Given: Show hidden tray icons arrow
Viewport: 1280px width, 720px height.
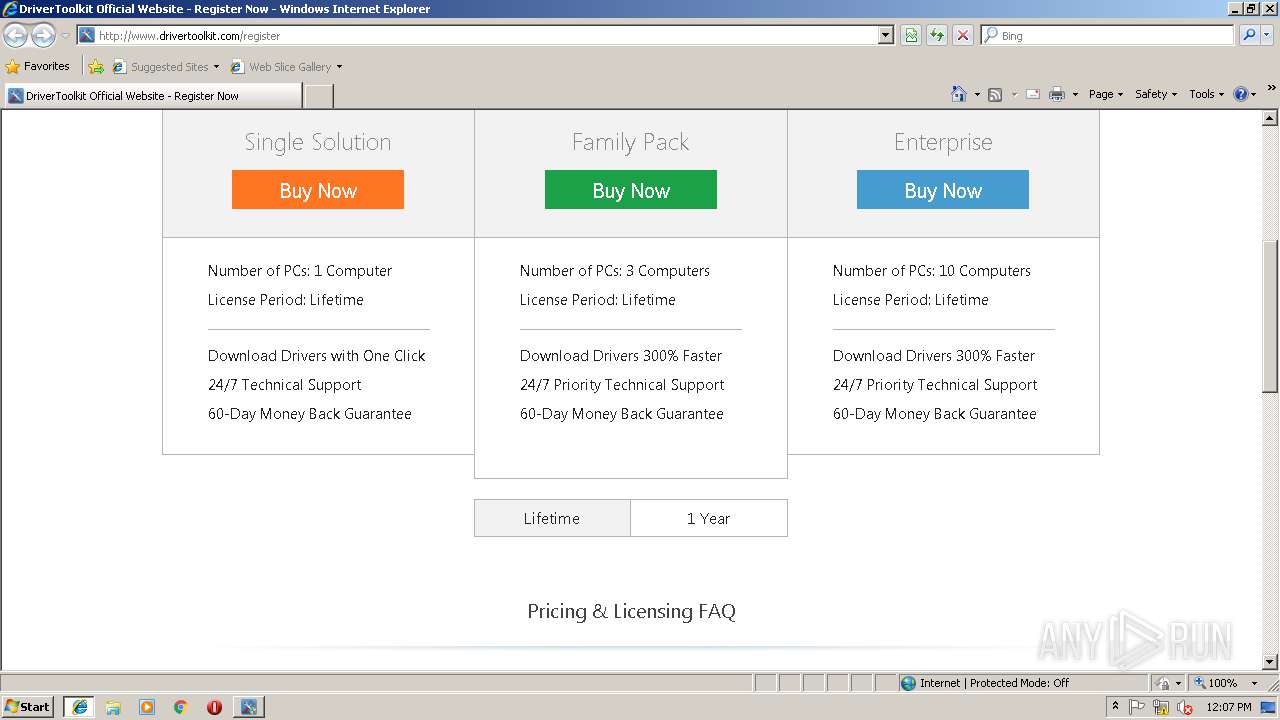Looking at the screenshot, I should pyautogui.click(x=1115, y=707).
